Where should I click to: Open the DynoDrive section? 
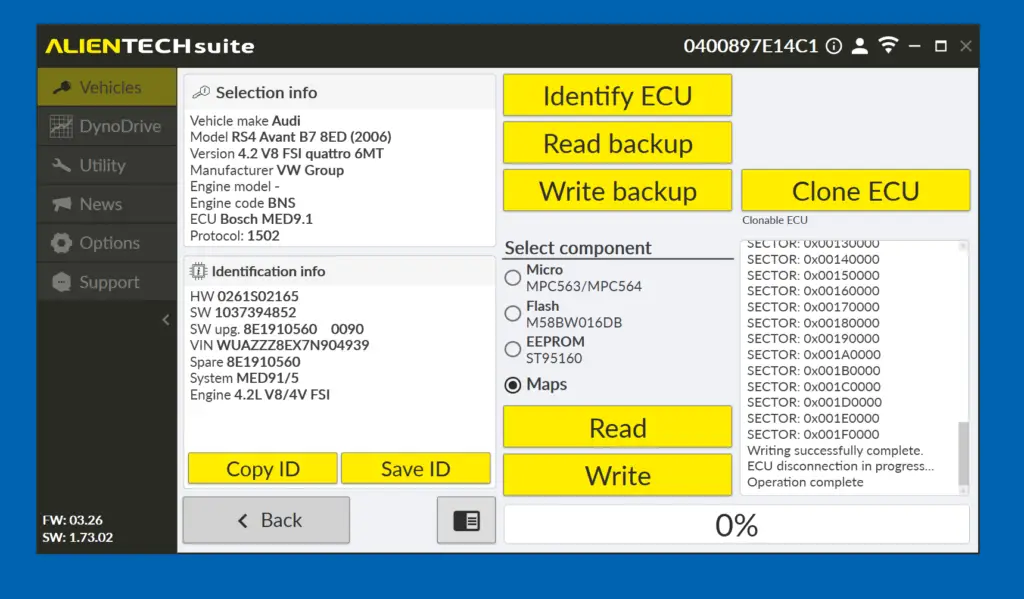[x=107, y=126]
